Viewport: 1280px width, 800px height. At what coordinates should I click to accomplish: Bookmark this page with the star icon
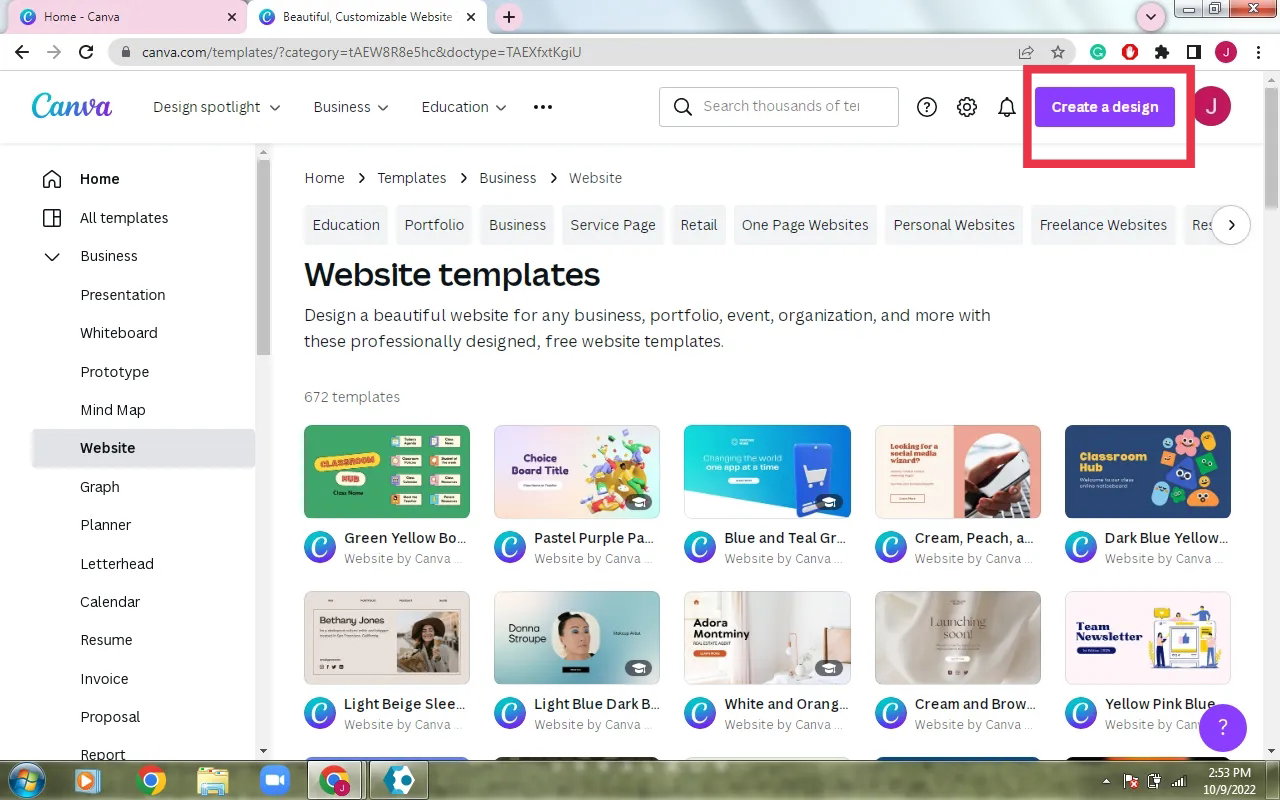click(1058, 52)
